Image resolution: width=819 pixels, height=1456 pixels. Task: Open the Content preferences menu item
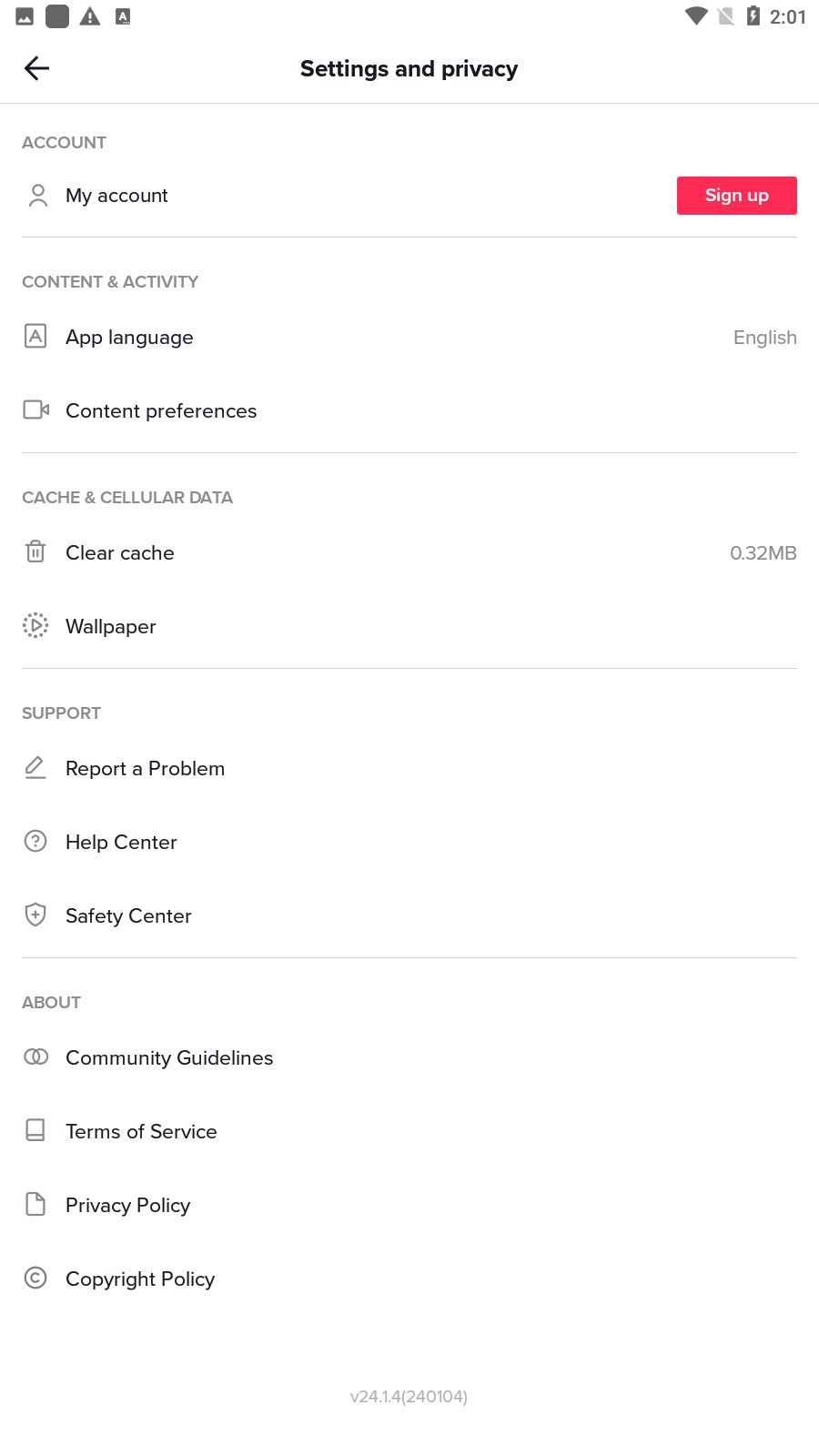pos(161,411)
